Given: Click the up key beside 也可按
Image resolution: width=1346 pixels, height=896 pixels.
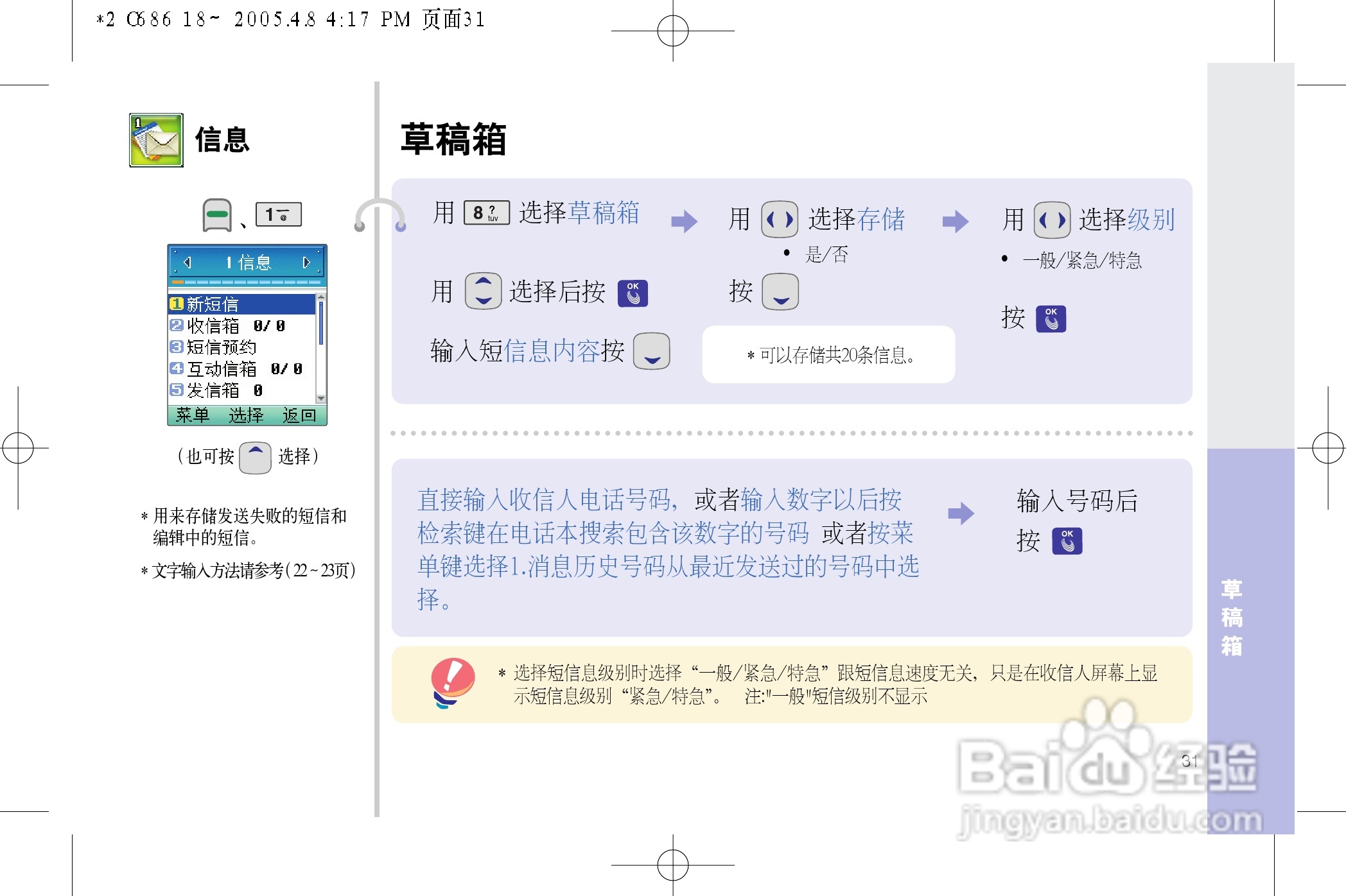Looking at the screenshot, I should tap(255, 458).
